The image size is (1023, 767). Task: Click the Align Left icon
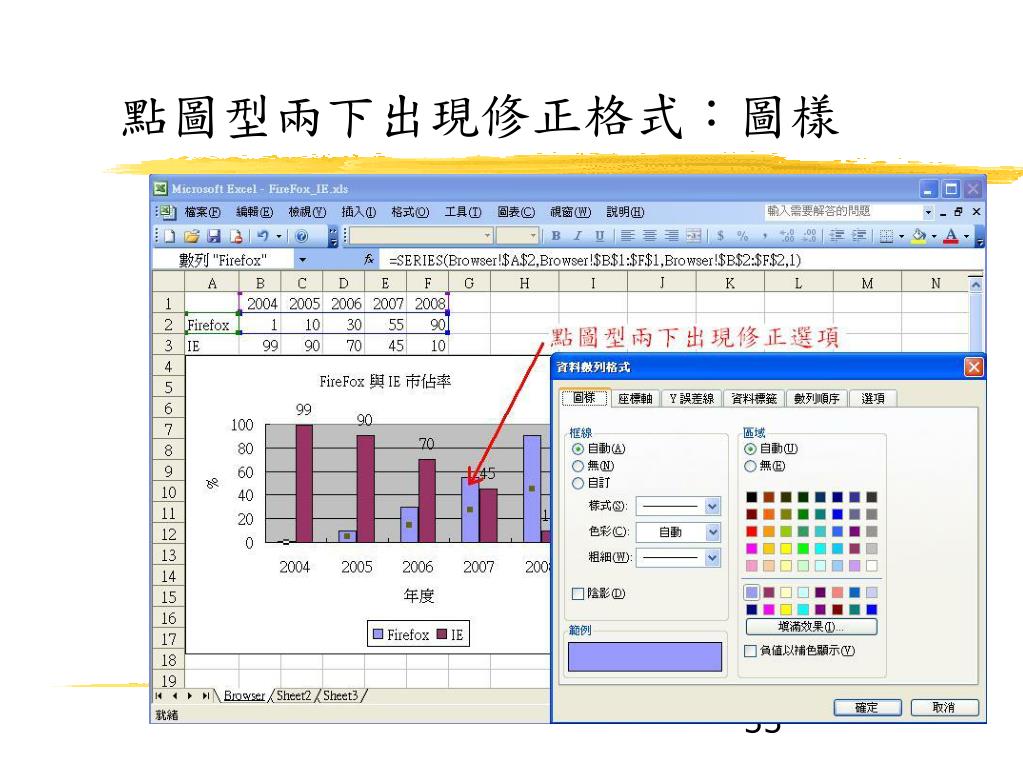[627, 236]
